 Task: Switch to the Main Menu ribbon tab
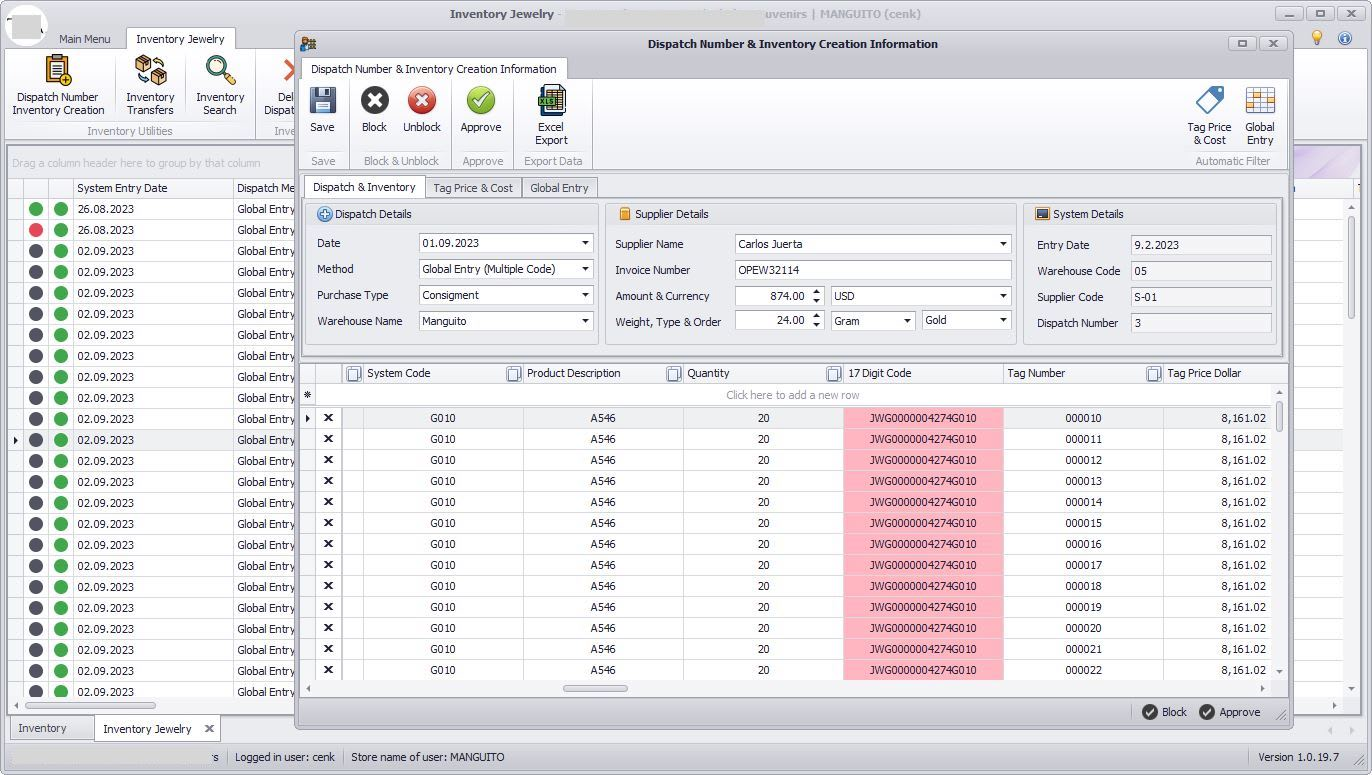point(84,39)
